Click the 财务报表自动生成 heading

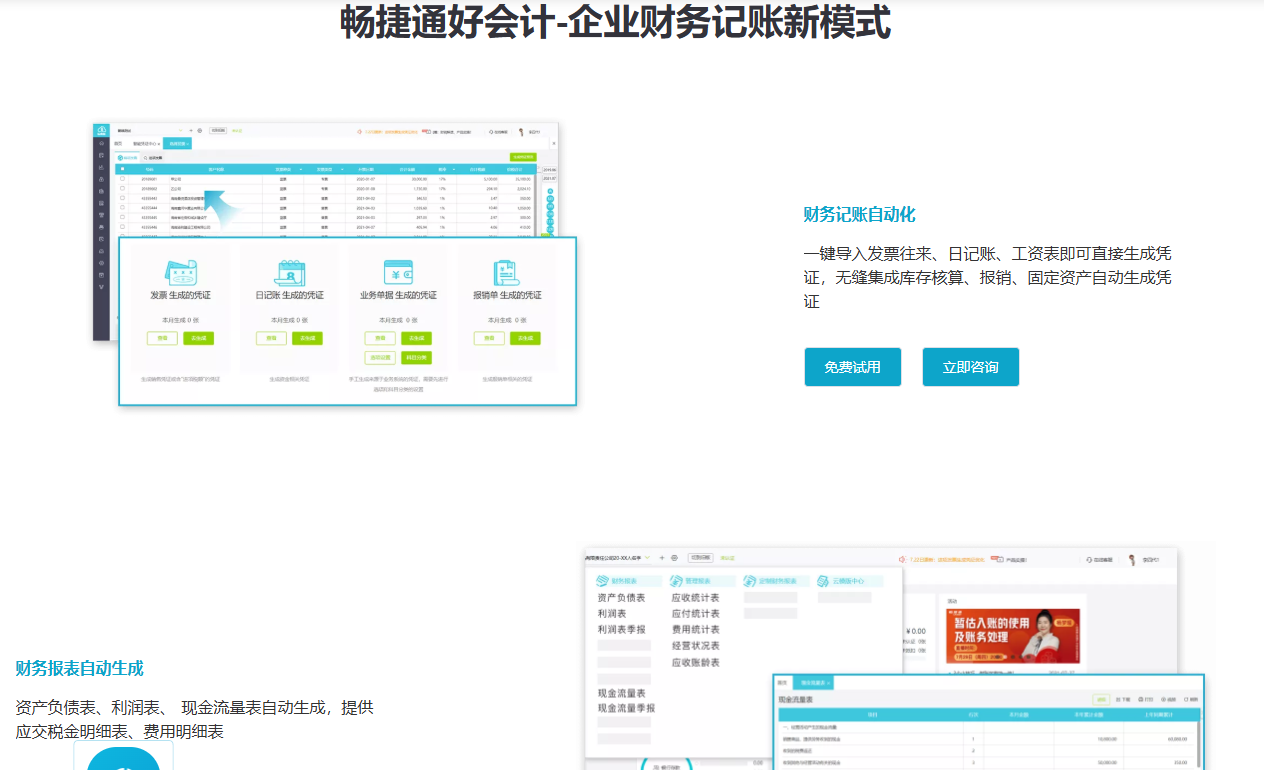click(79, 668)
